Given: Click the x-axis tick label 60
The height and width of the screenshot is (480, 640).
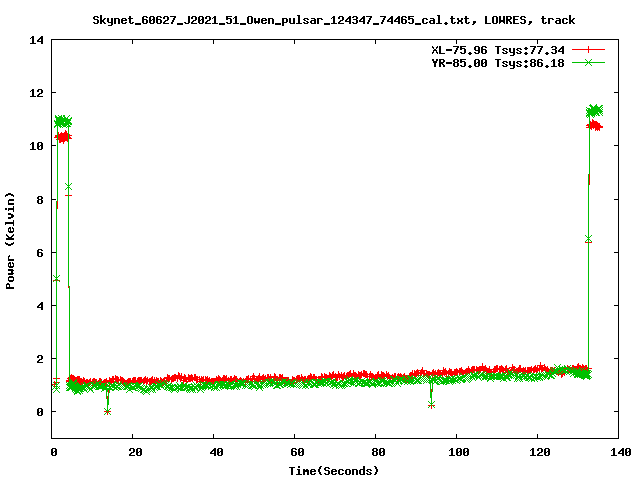Looking at the screenshot, I should pos(296,452).
